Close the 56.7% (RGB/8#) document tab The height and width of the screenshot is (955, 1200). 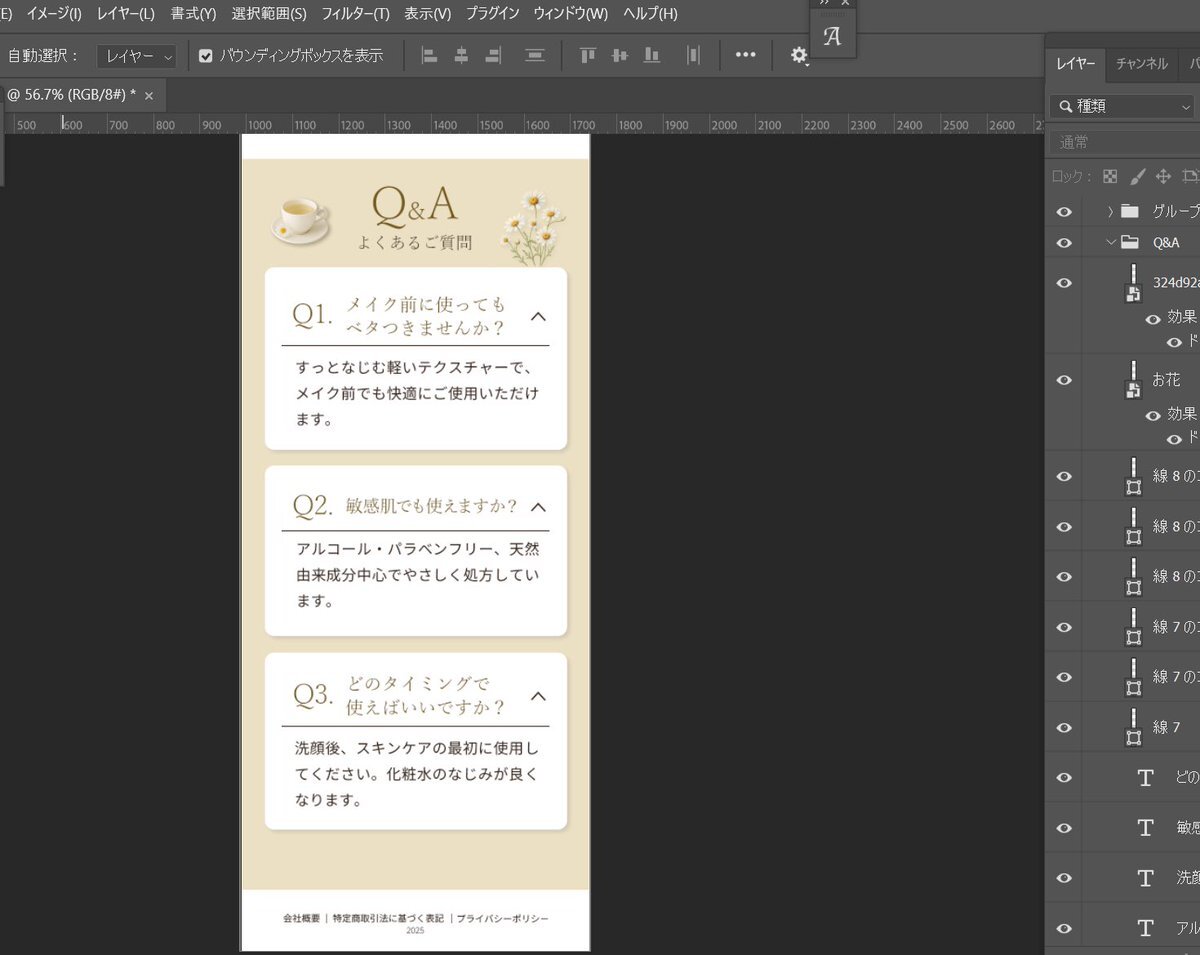(149, 95)
